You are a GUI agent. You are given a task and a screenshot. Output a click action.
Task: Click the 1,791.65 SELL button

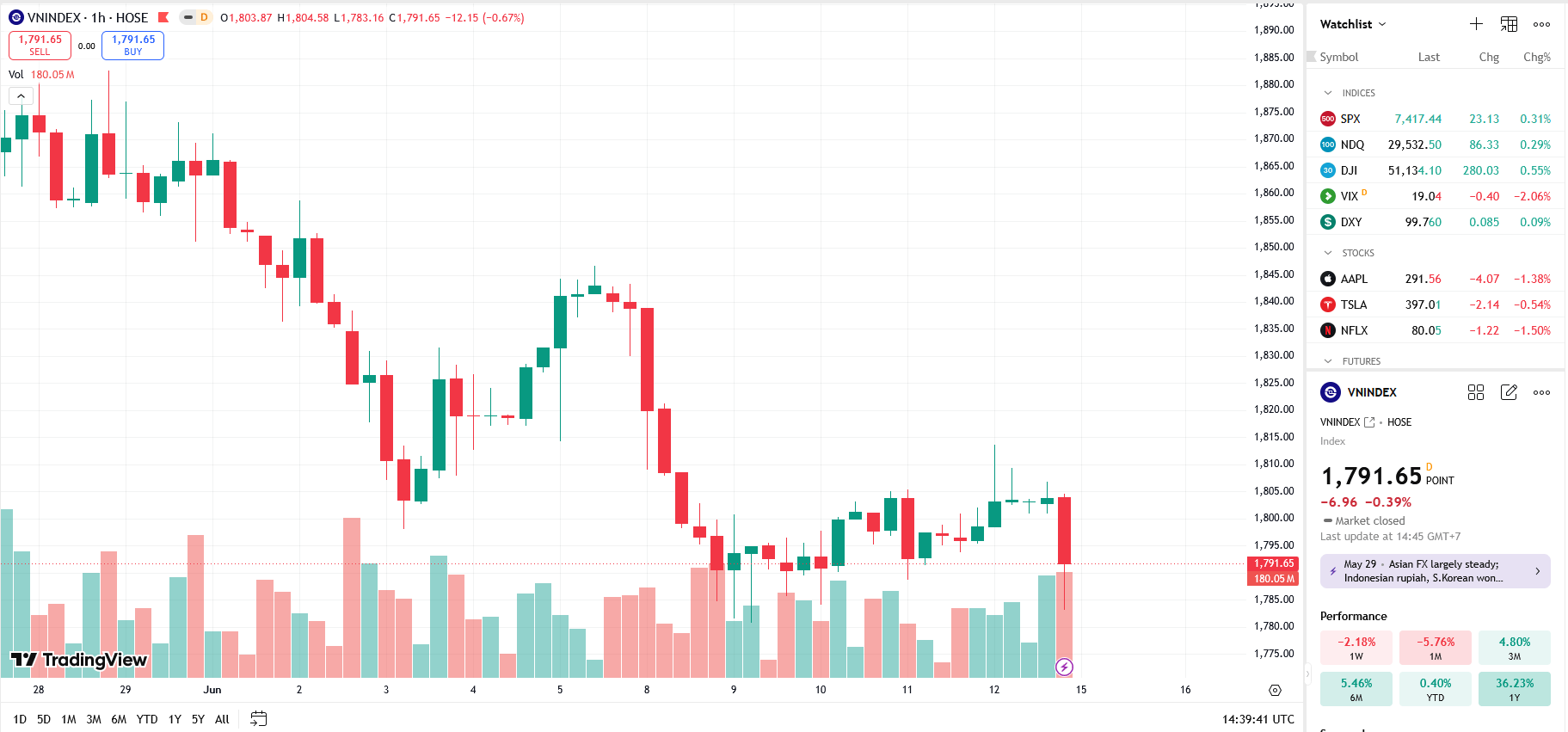pyautogui.click(x=40, y=45)
